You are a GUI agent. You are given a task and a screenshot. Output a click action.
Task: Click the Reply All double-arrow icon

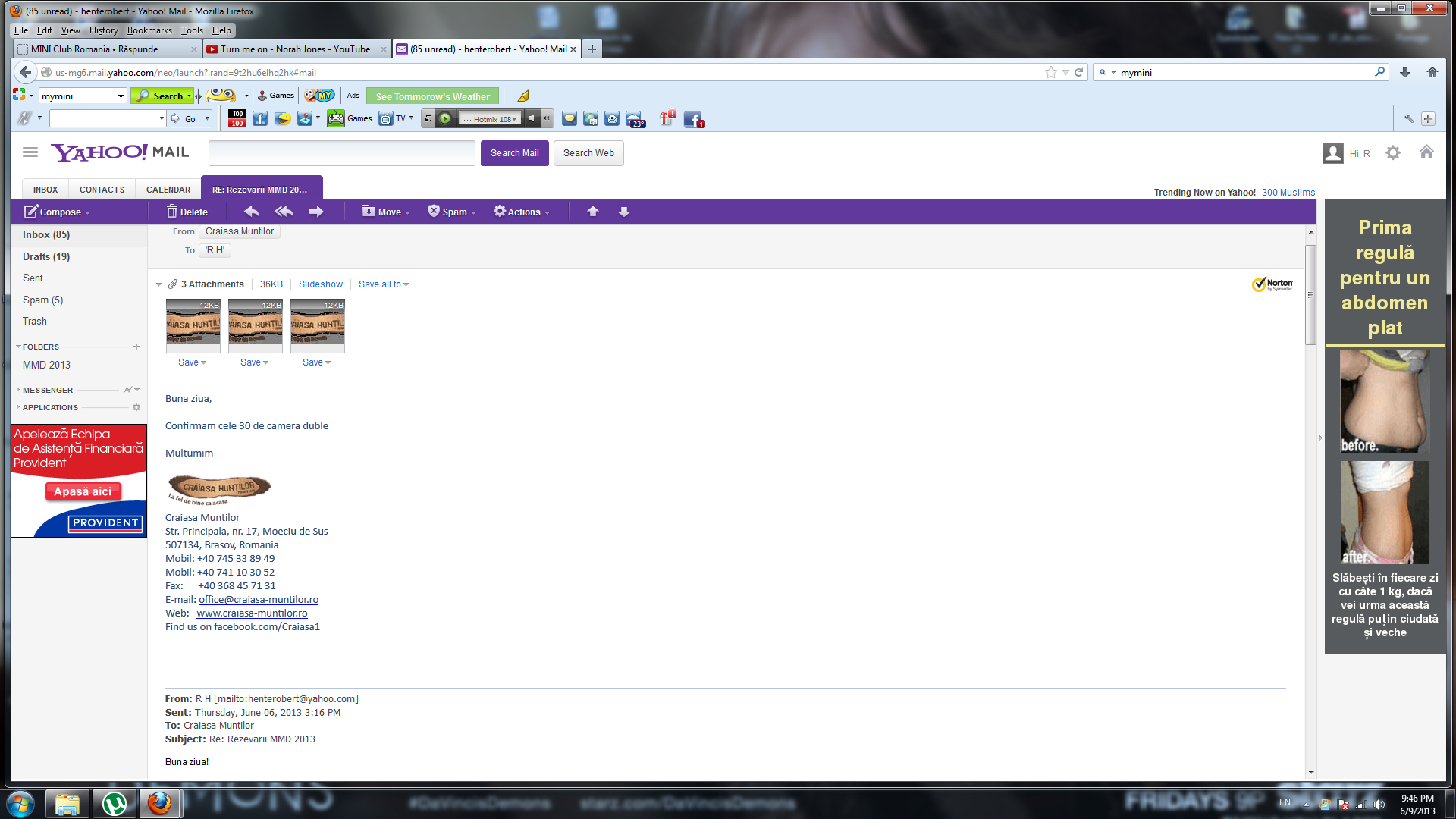point(284,212)
